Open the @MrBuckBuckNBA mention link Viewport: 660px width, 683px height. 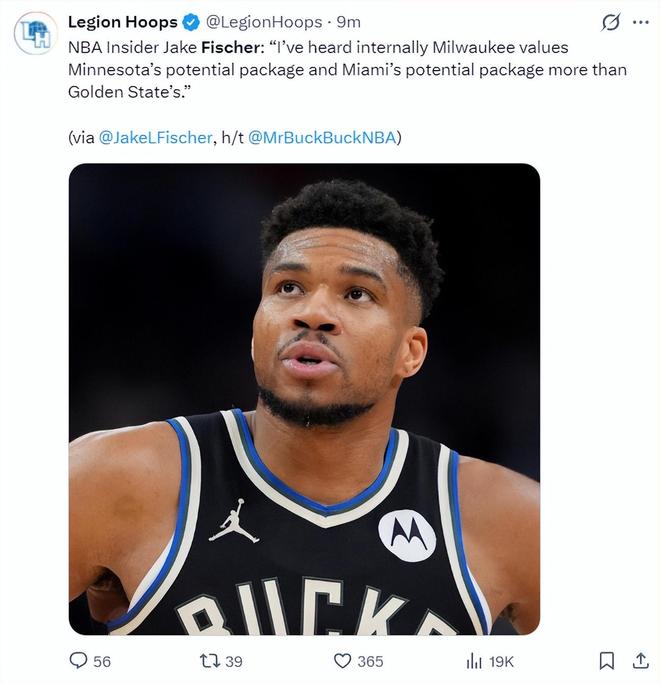point(322,138)
